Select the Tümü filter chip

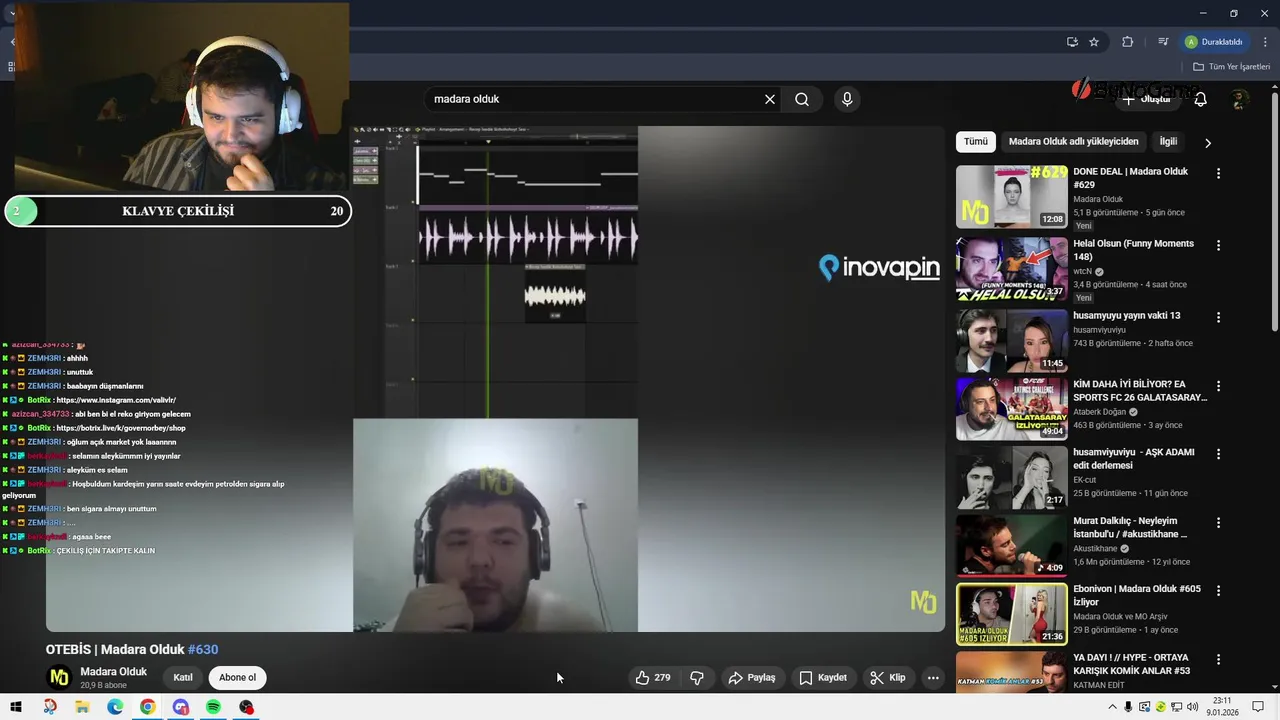976,142
